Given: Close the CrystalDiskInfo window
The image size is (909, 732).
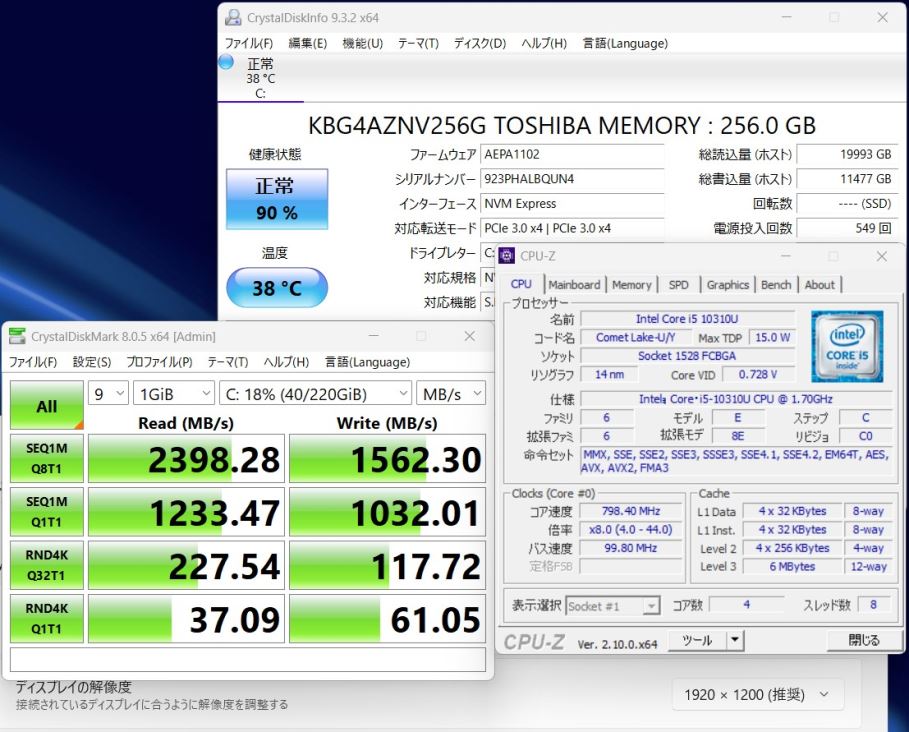Looking at the screenshot, I should click(x=882, y=17).
